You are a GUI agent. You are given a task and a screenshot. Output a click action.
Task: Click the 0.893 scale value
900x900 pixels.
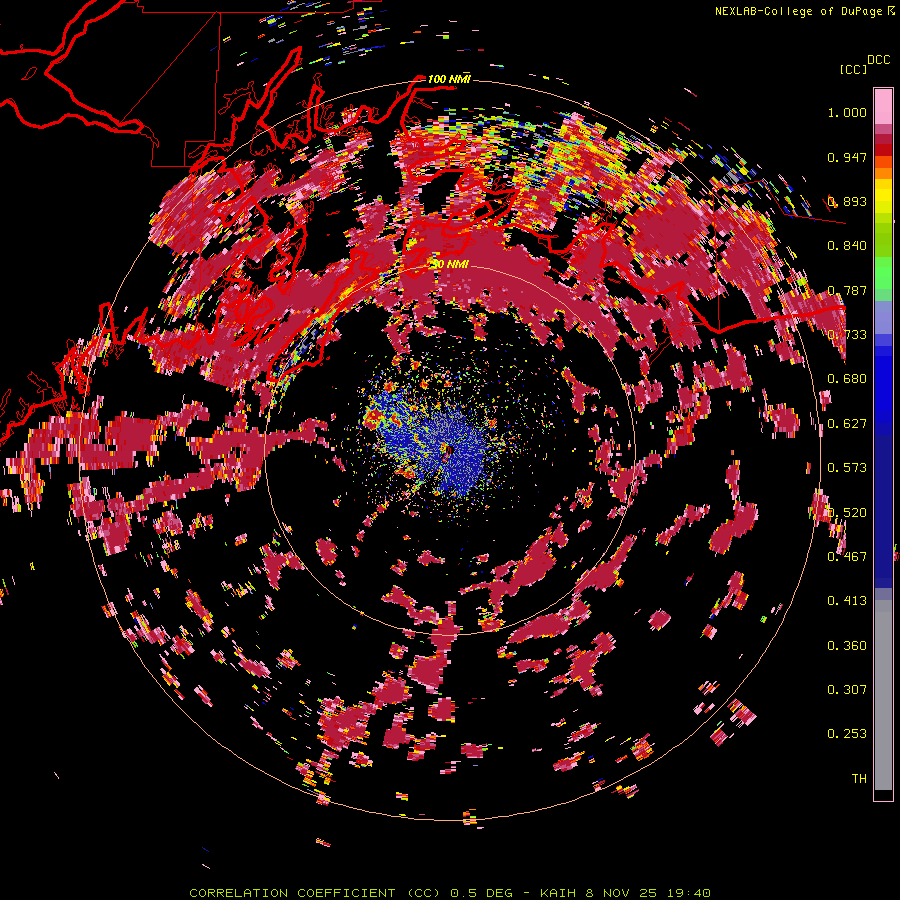click(847, 201)
